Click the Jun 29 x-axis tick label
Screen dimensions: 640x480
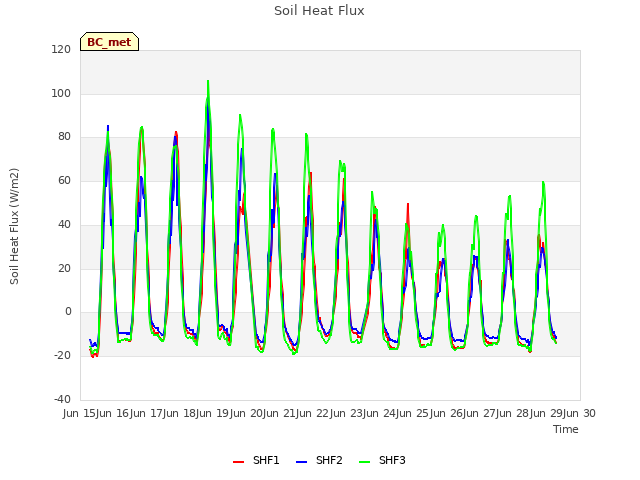coord(547,413)
